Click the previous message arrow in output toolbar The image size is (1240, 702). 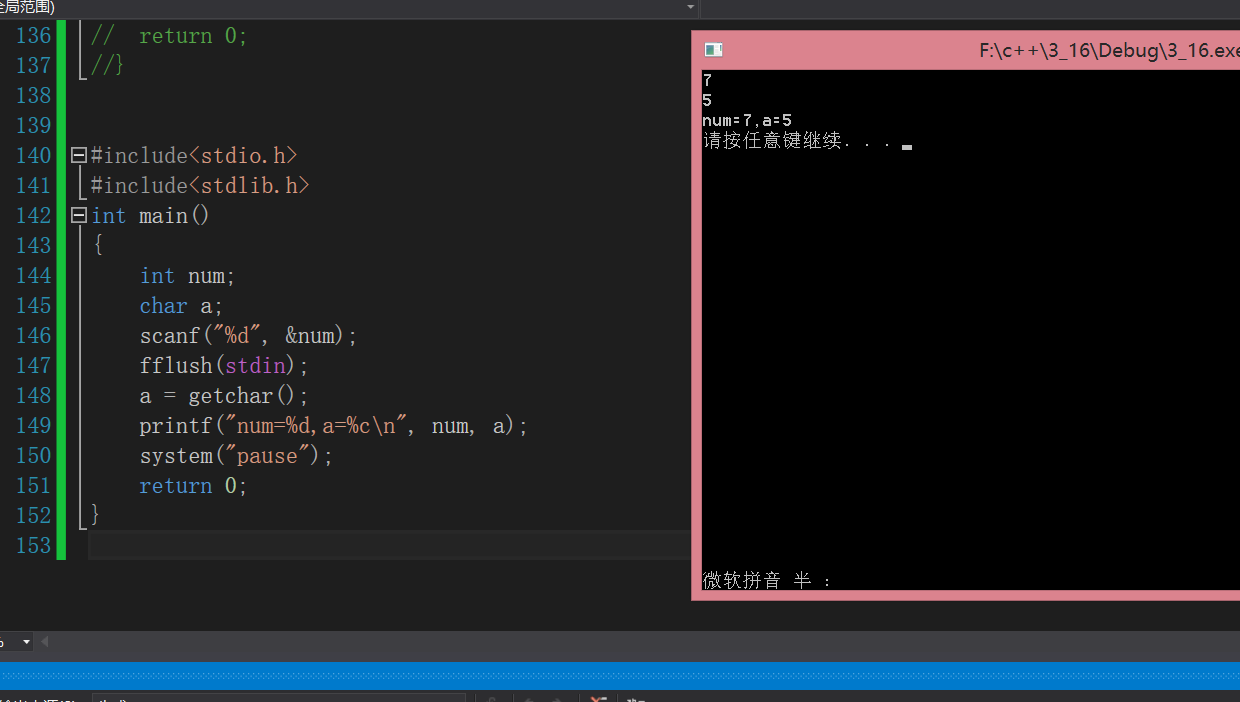[527, 698]
